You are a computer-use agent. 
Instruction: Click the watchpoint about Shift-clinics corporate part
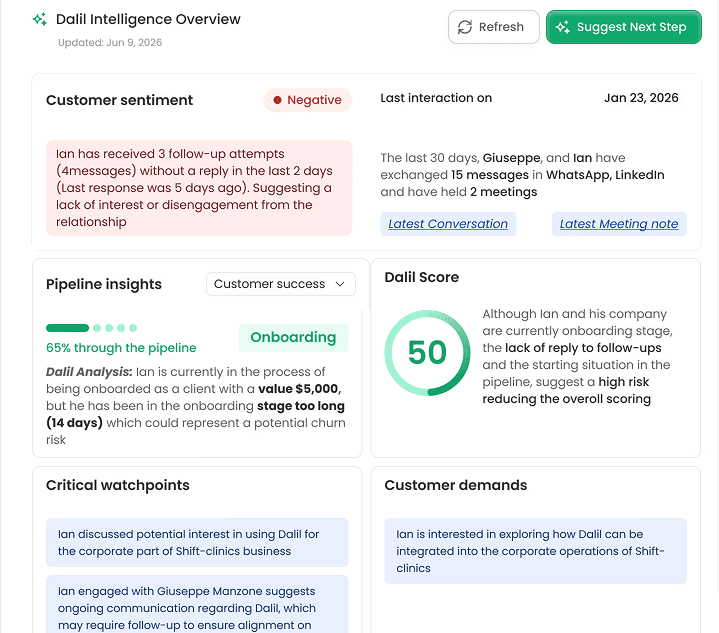pos(197,543)
